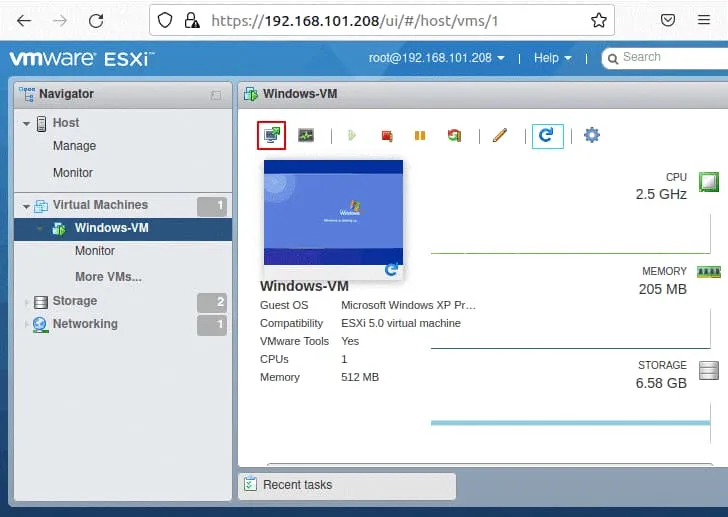Viewport: 728px width, 517px height.
Task: Click More VMs... link
Action: [x=108, y=277]
